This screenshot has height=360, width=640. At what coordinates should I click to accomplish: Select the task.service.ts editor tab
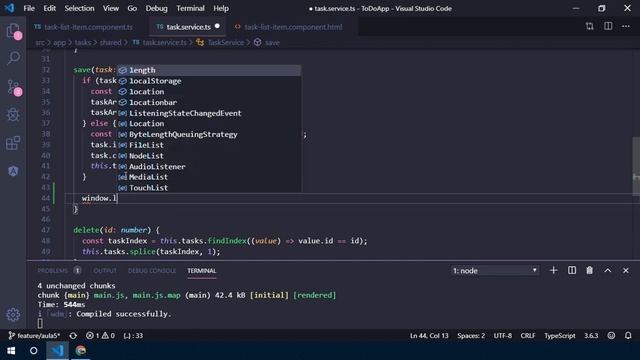click(x=188, y=27)
